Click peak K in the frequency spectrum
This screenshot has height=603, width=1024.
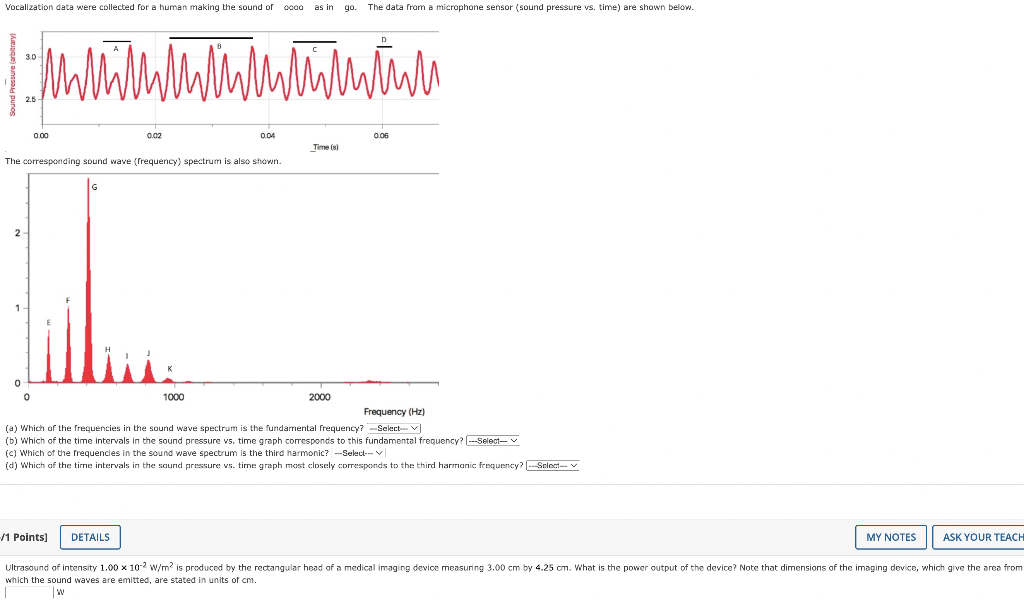pyautogui.click(x=170, y=372)
